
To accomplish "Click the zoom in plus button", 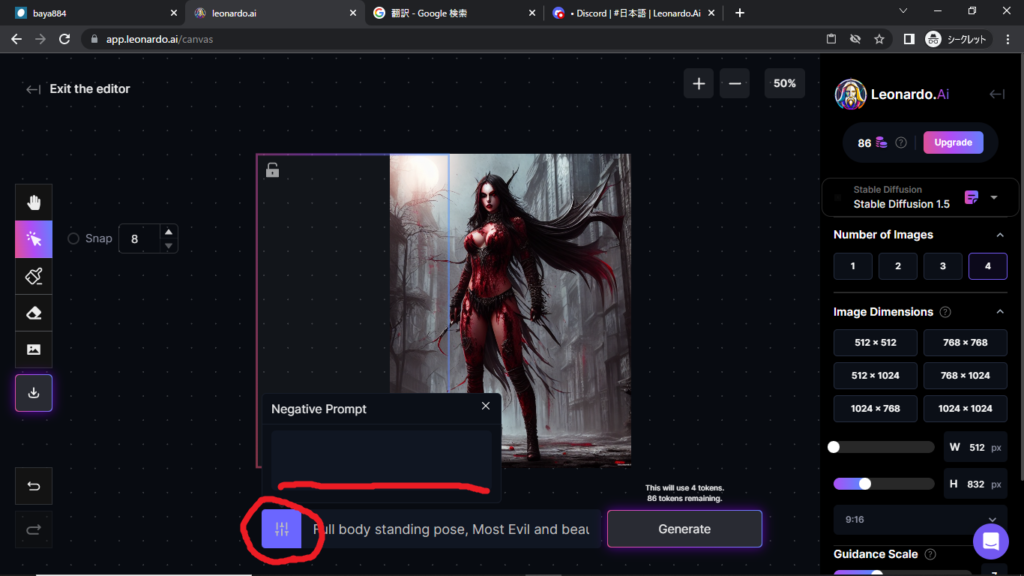I will (x=698, y=84).
